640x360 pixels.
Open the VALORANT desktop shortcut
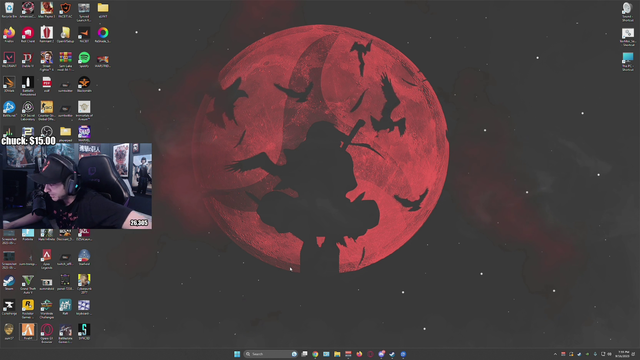pos(9,60)
